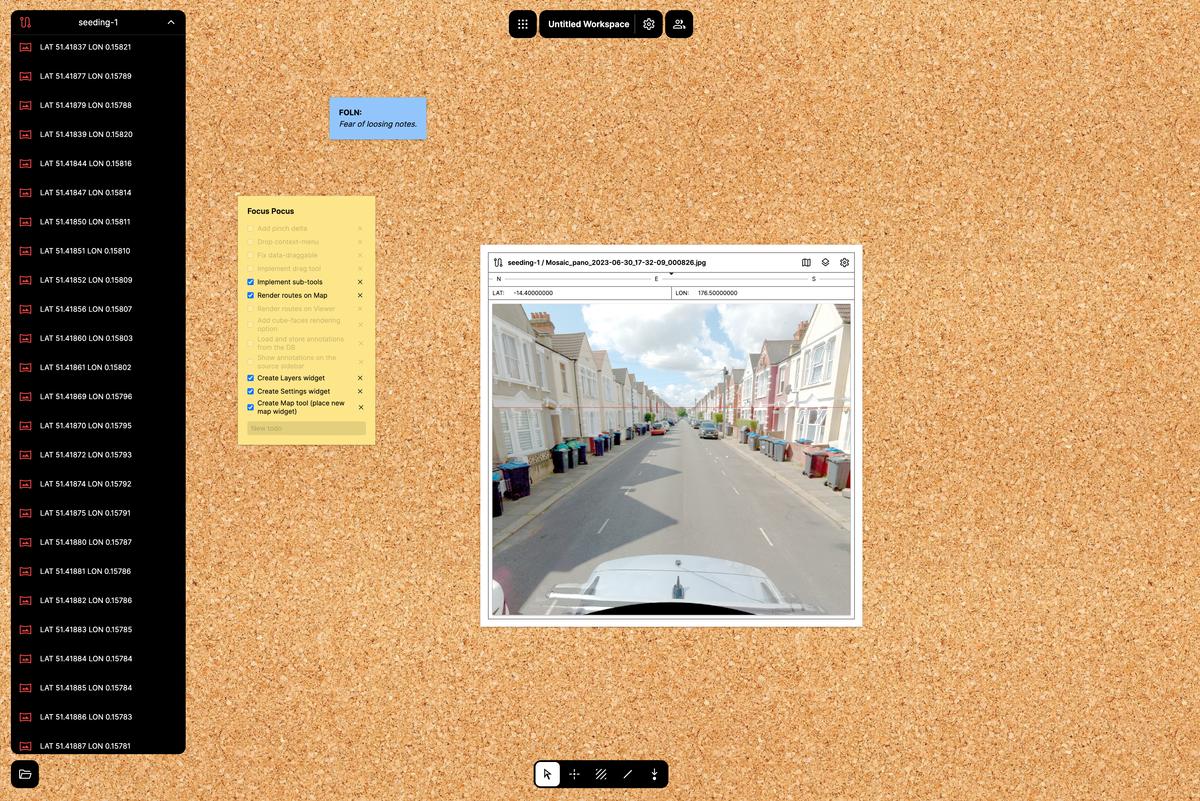Viewport: 1200px width, 801px height.
Task: Open the folder button at bottom left
Action: [x=25, y=774]
